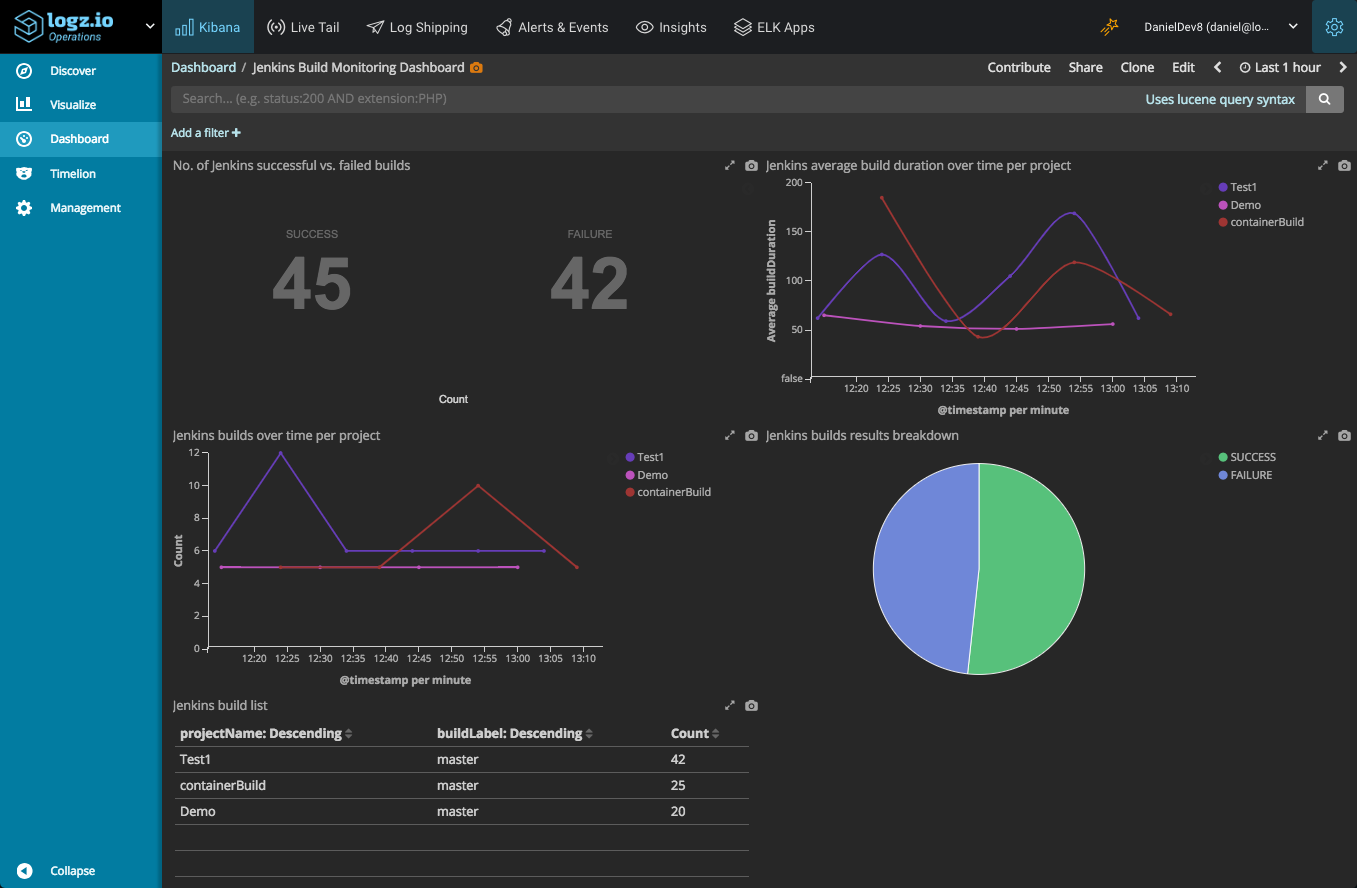1357x888 pixels.
Task: Expand the logz.io account switcher chevron
Action: 150,27
